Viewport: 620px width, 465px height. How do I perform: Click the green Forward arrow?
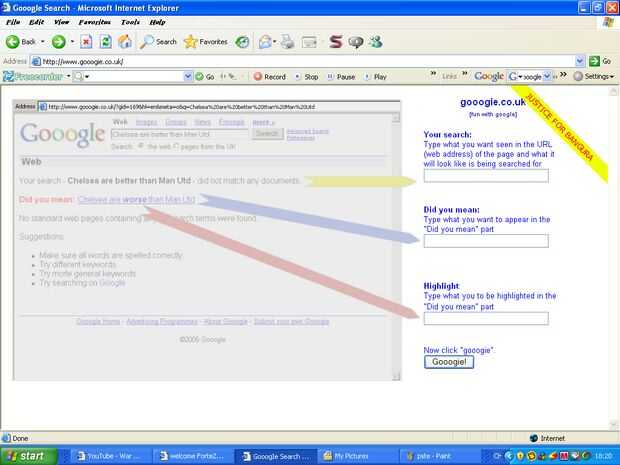59,42
